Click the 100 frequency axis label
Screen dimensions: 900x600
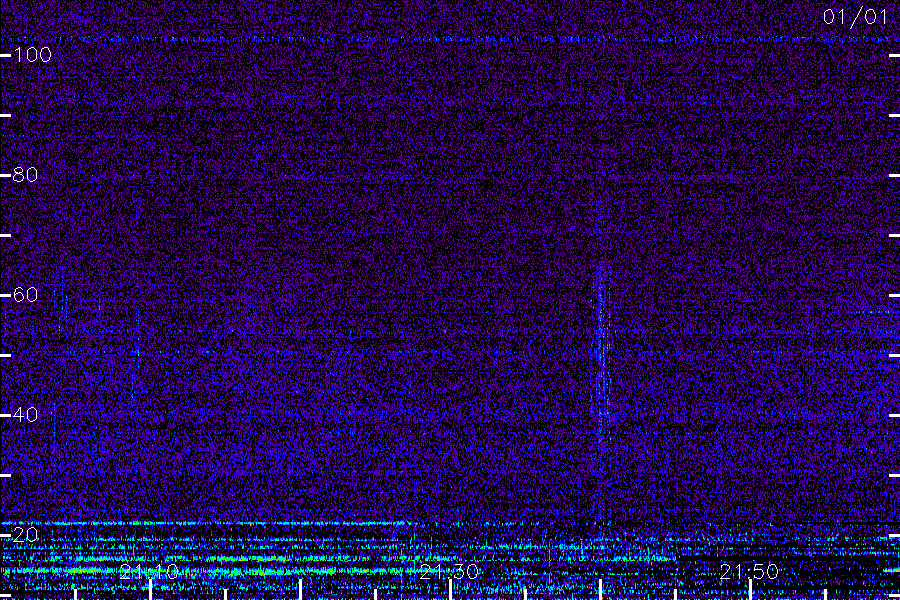coord(32,55)
